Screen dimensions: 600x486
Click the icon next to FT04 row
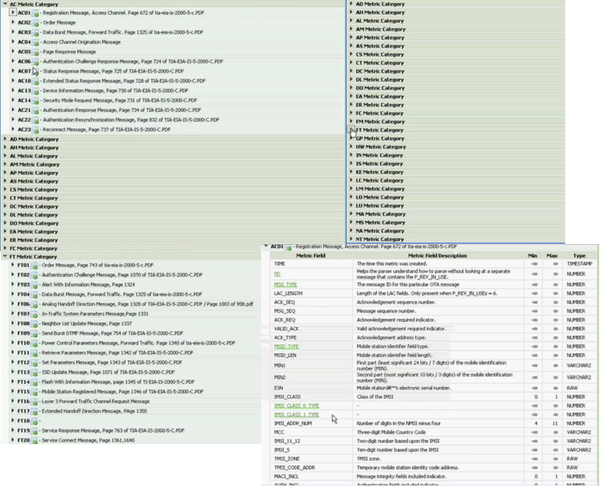pos(34,295)
